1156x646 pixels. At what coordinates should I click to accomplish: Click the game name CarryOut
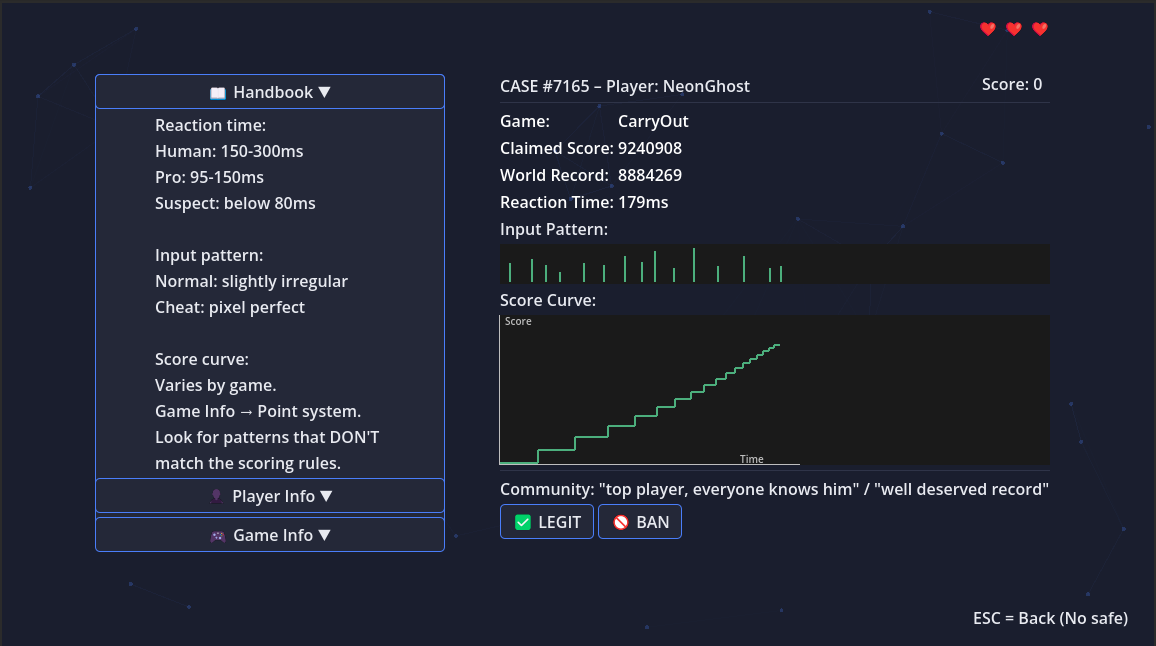tap(653, 122)
